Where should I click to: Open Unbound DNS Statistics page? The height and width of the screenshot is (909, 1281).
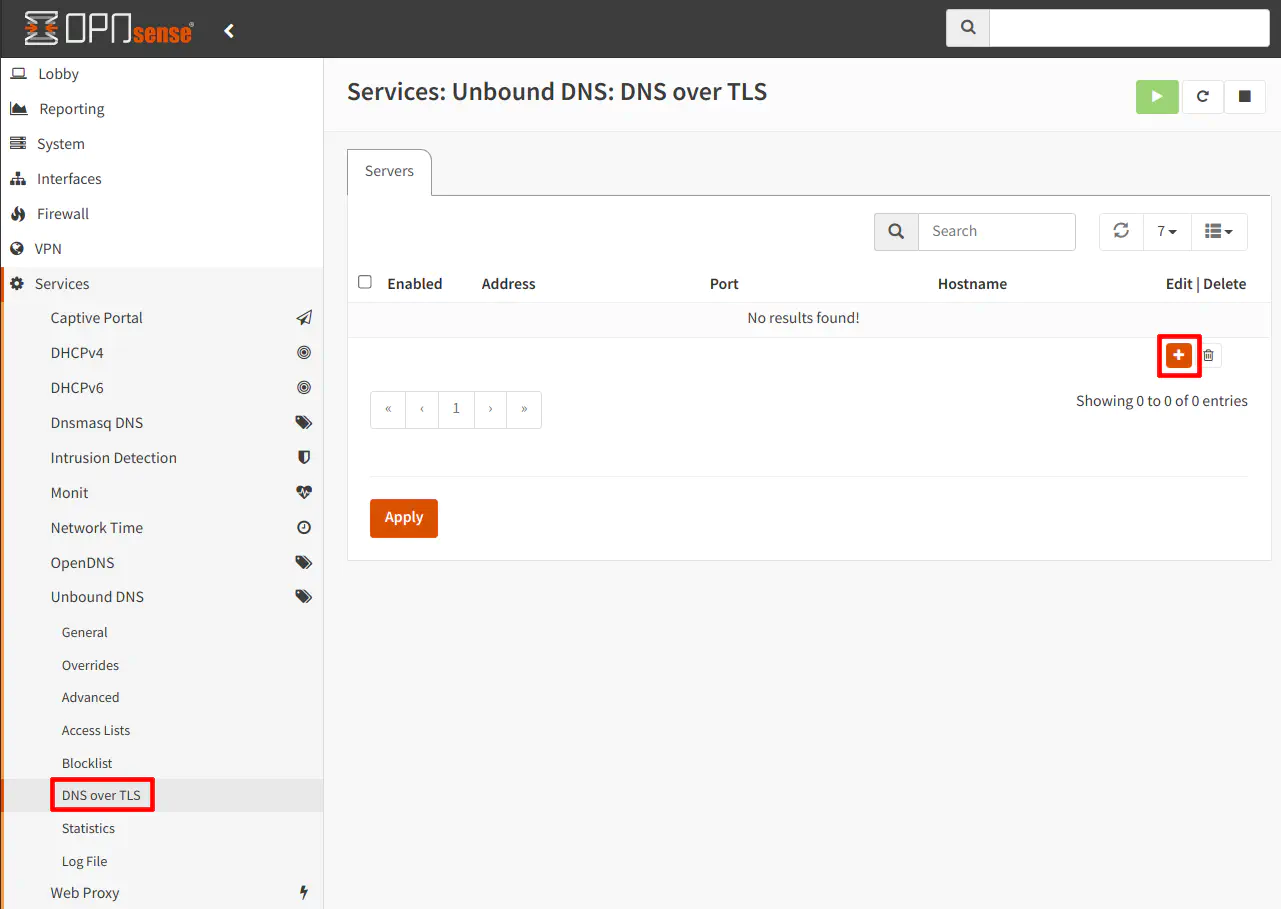pyautogui.click(x=88, y=829)
